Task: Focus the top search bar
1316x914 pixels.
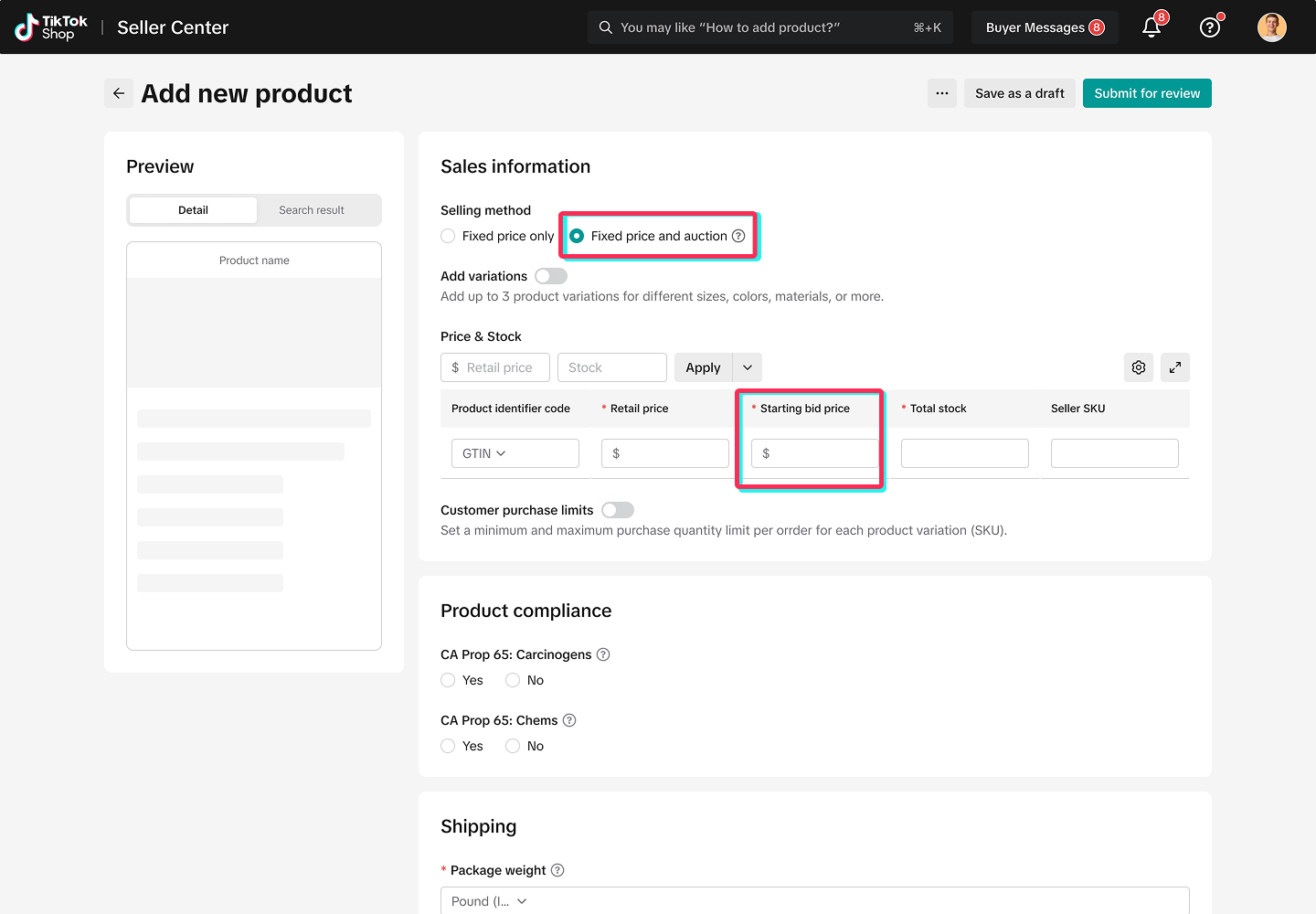Action: 770,27
